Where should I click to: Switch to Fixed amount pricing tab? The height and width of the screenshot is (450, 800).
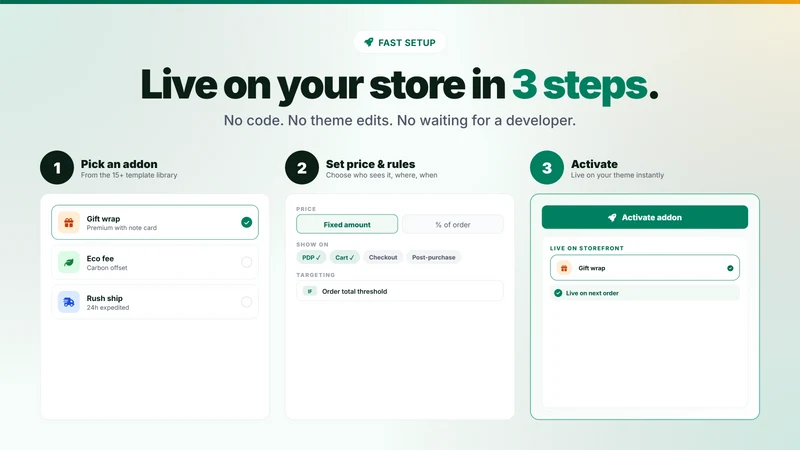(347, 224)
